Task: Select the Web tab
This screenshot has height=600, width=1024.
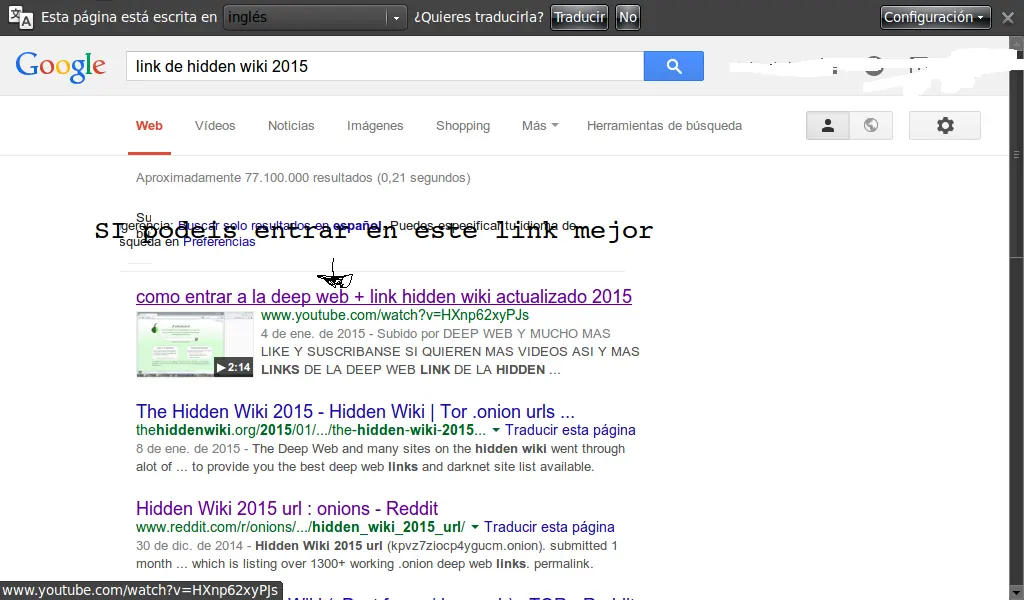Action: coord(149,126)
